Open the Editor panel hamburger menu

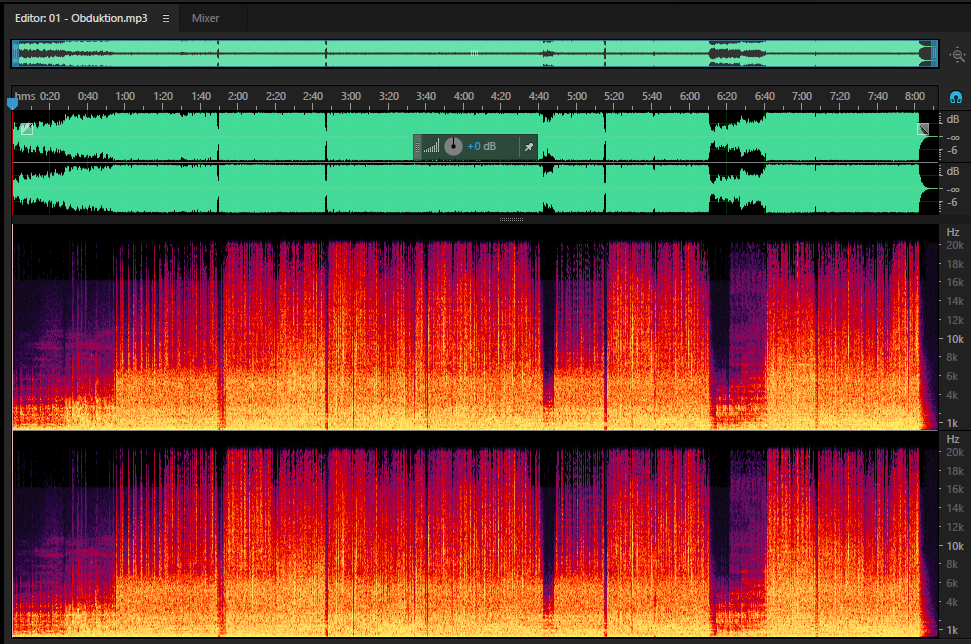coord(165,19)
